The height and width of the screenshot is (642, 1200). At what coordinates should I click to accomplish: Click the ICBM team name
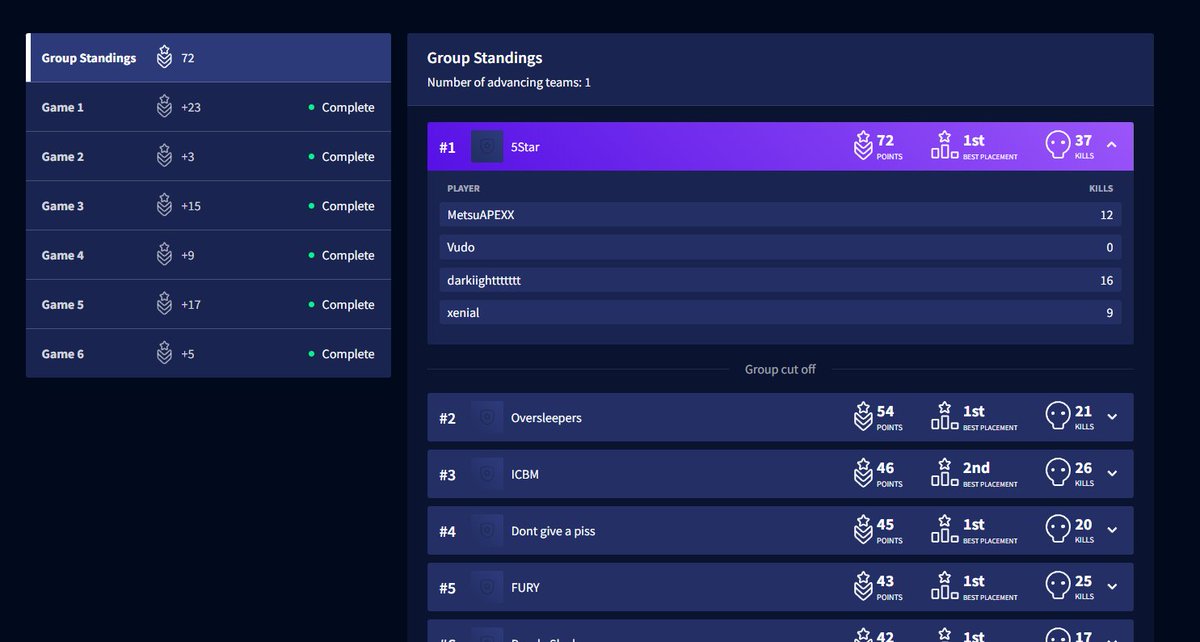(525, 474)
